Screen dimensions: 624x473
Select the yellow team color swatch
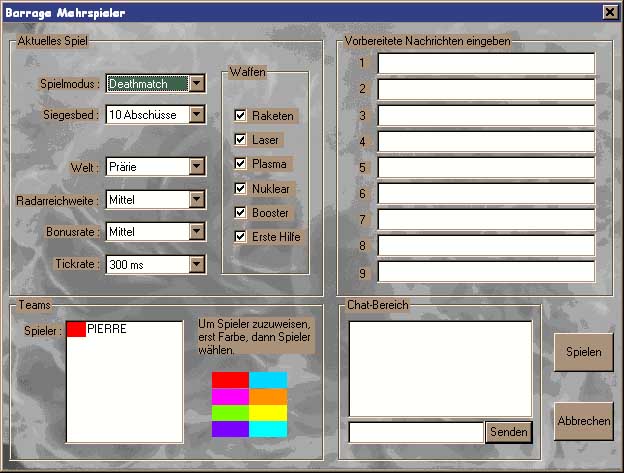click(268, 412)
